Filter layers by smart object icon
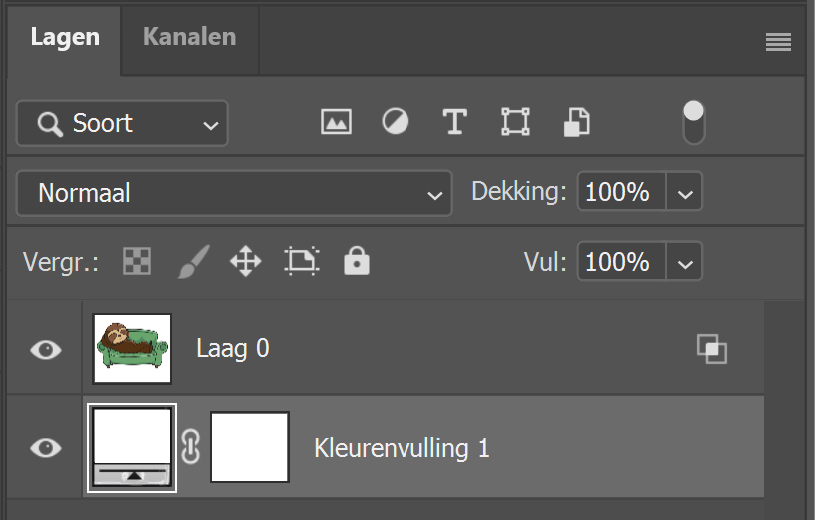815x520 pixels. [577, 123]
